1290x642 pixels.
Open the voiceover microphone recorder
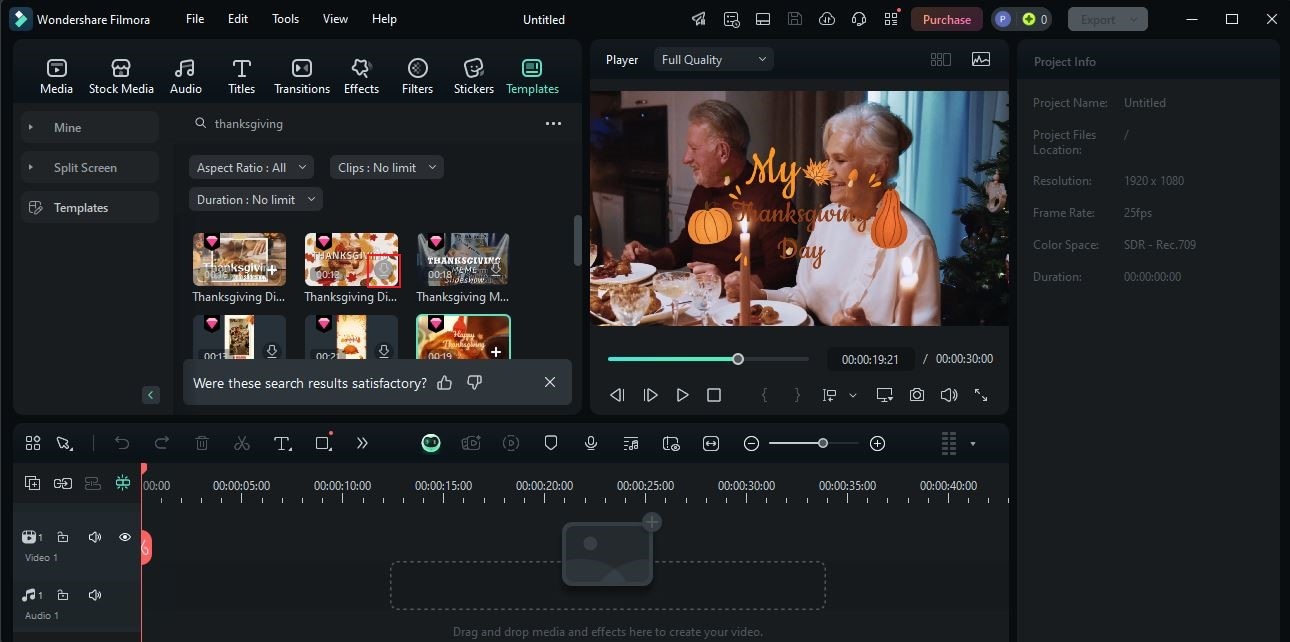pos(591,443)
